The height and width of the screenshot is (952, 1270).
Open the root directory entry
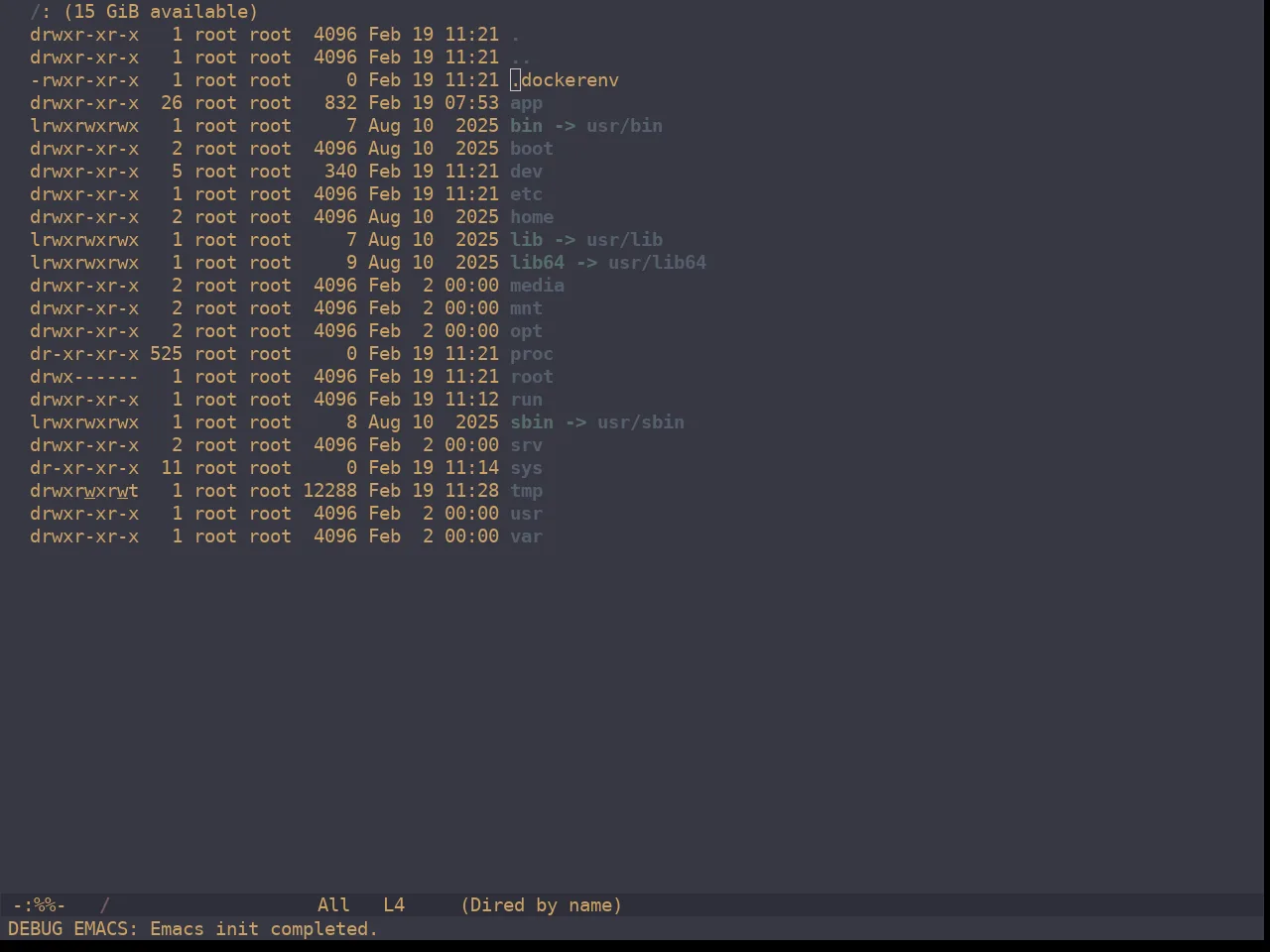[x=532, y=377]
